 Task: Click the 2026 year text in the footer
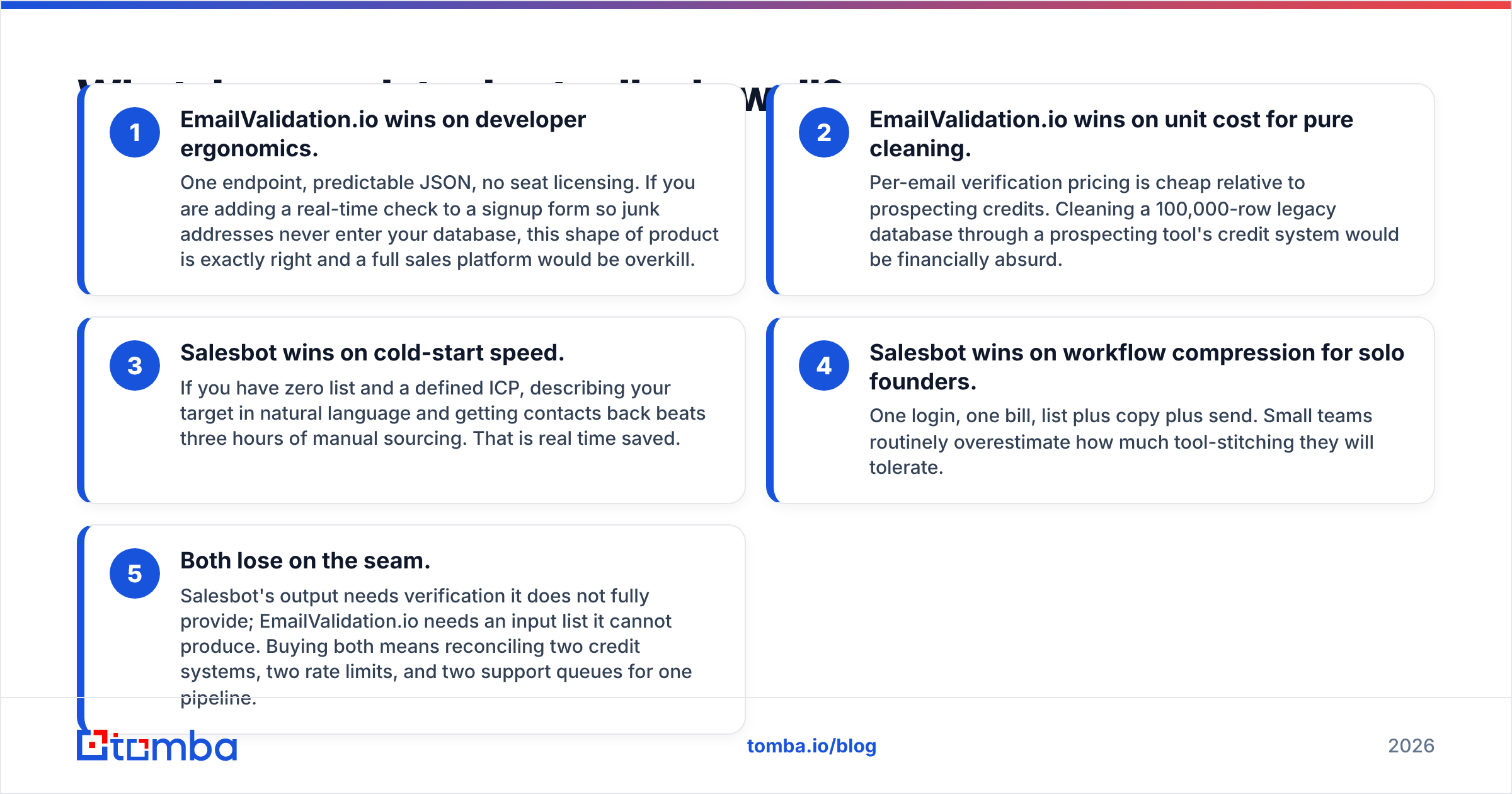(x=1411, y=746)
